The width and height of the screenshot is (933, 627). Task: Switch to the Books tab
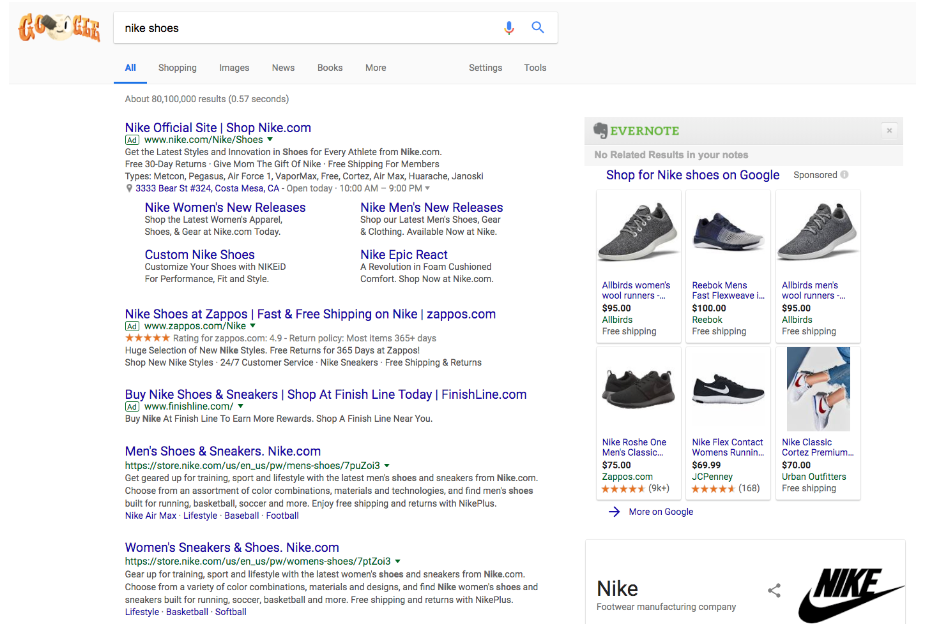click(330, 68)
